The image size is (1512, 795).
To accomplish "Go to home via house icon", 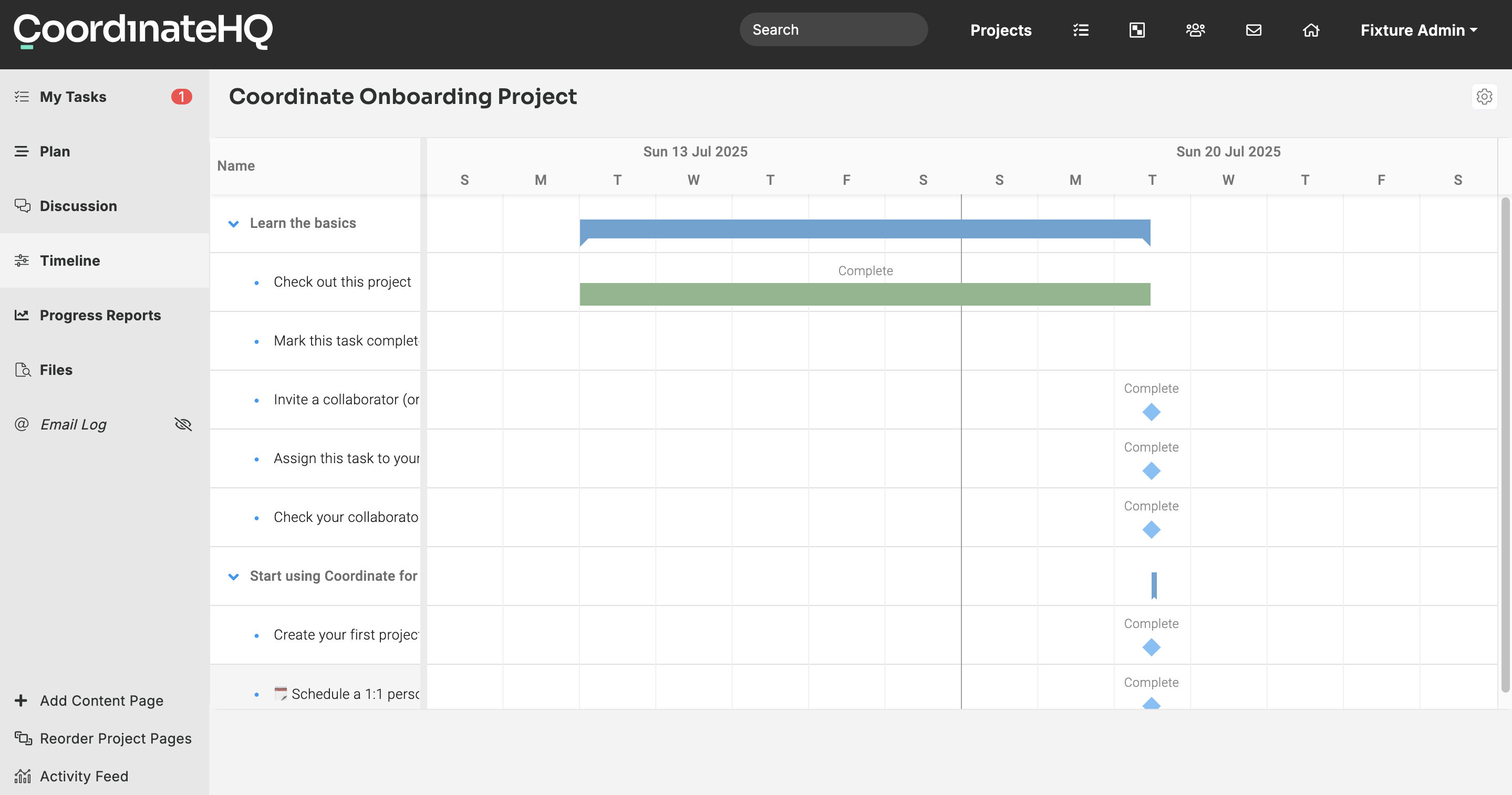I will [1311, 30].
